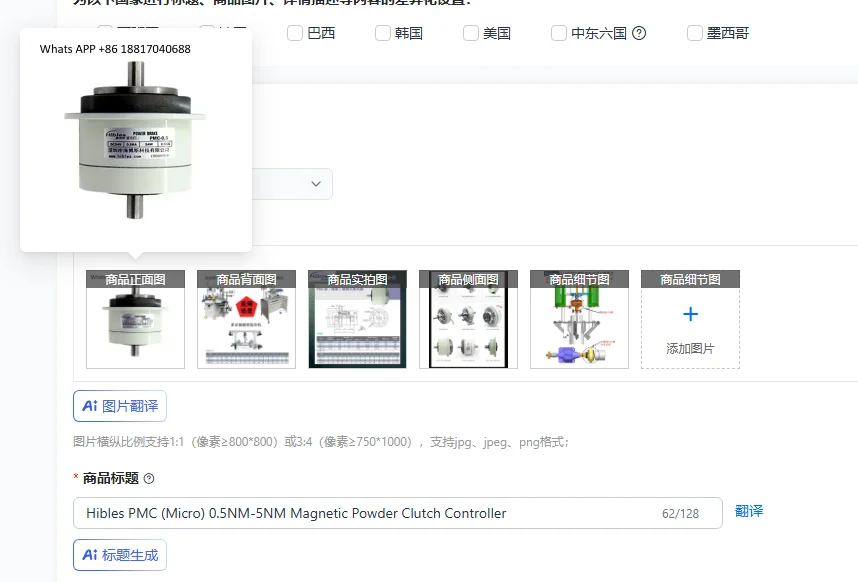The width and height of the screenshot is (858, 582).
Task: Click the plus icon in the empty 商品细节图 slot
Action: (690, 314)
